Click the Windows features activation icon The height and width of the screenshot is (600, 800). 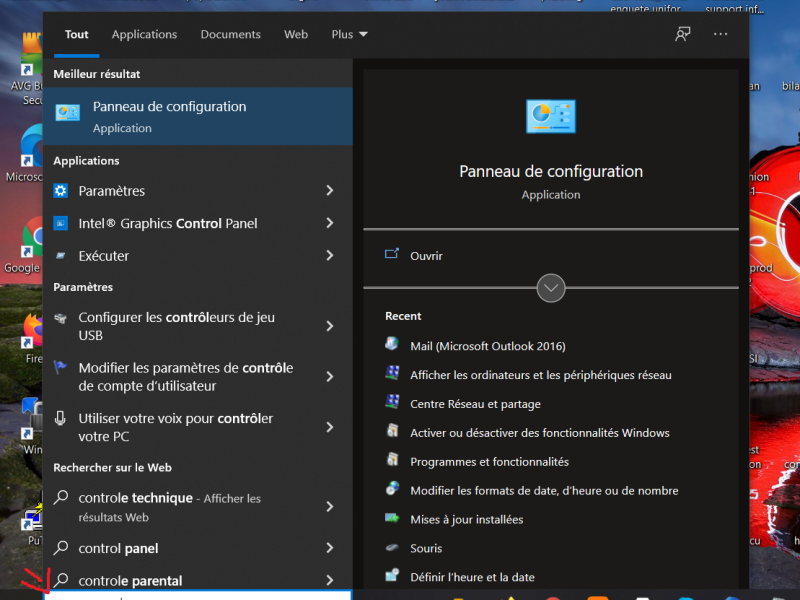[x=392, y=431]
